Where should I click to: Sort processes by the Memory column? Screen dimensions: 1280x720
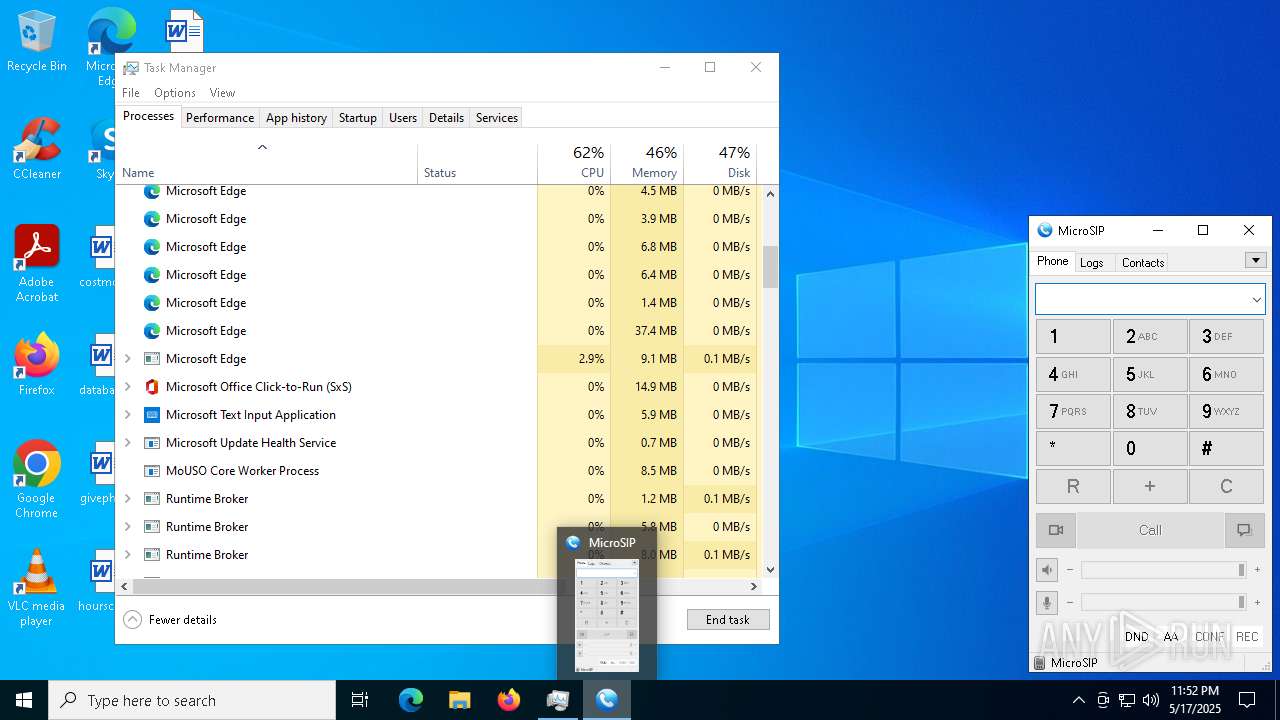tap(647, 163)
